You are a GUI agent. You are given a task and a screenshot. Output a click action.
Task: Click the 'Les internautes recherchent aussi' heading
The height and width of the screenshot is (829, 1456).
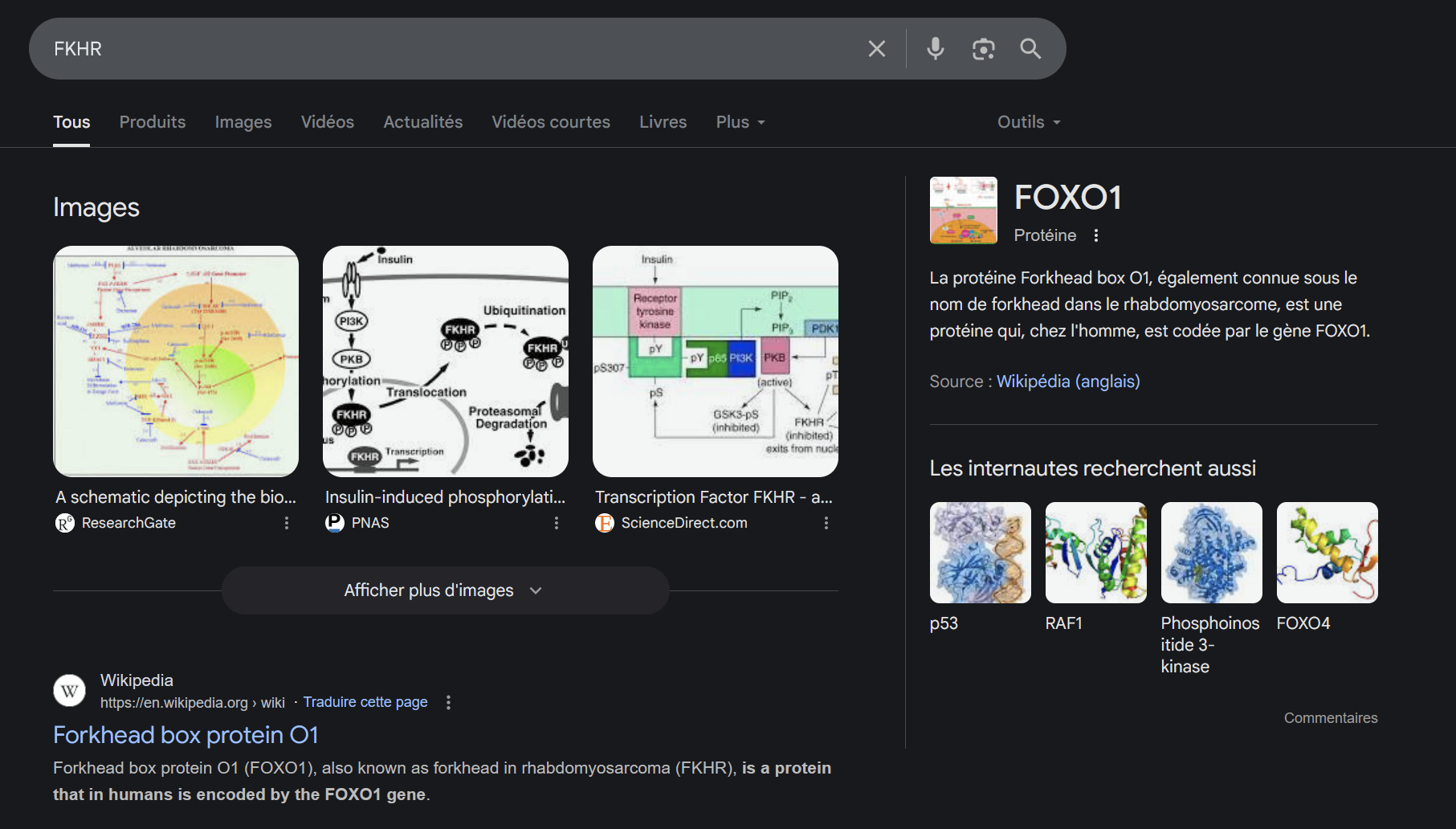(x=1093, y=468)
